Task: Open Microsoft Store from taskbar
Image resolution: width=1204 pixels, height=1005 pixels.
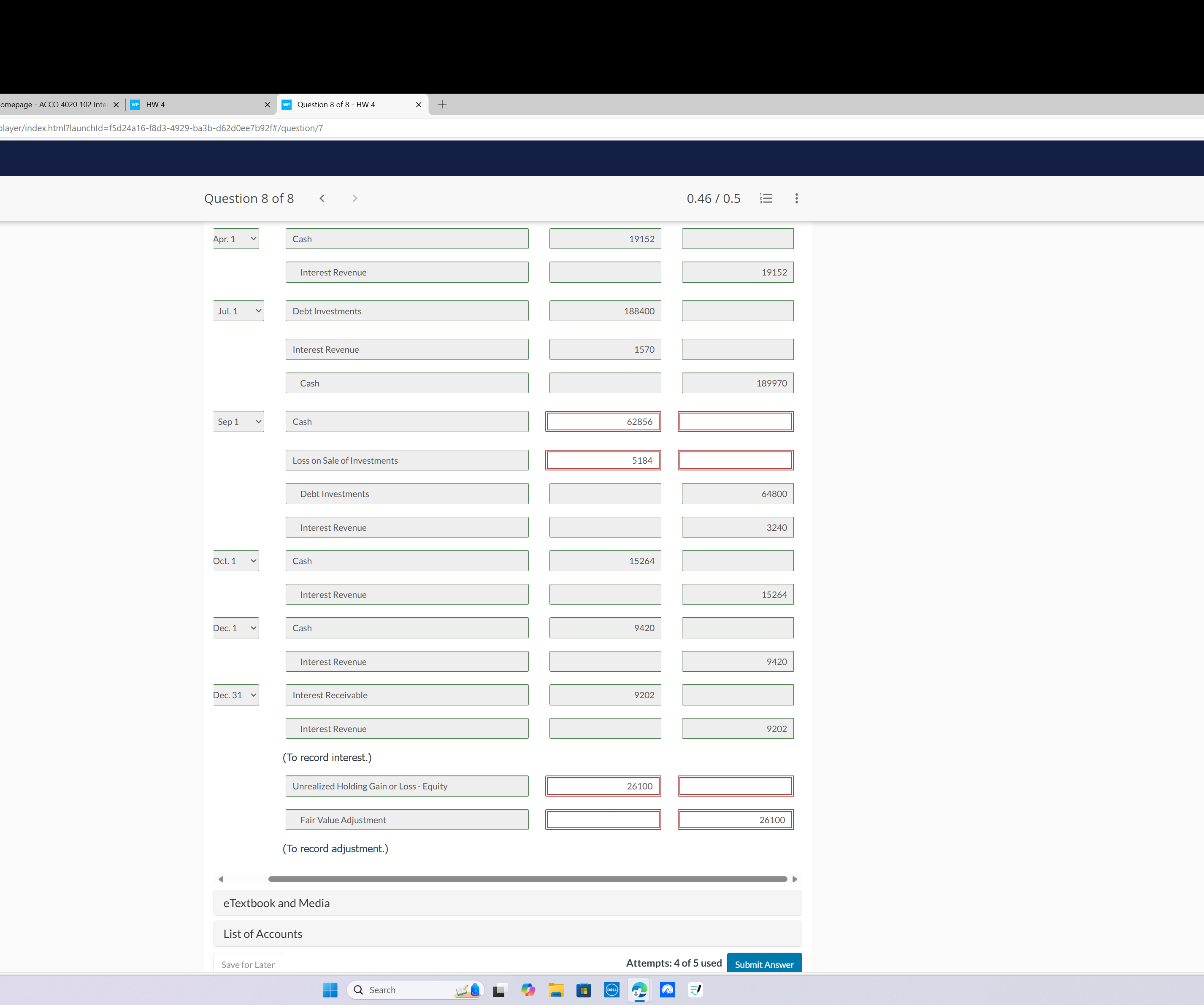Action: [584, 989]
